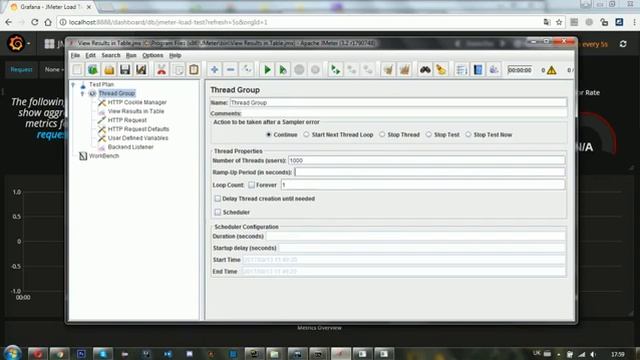This screenshot has height=360, width=640.
Task: Click the Collapse All minus icon
Action: point(231,70)
